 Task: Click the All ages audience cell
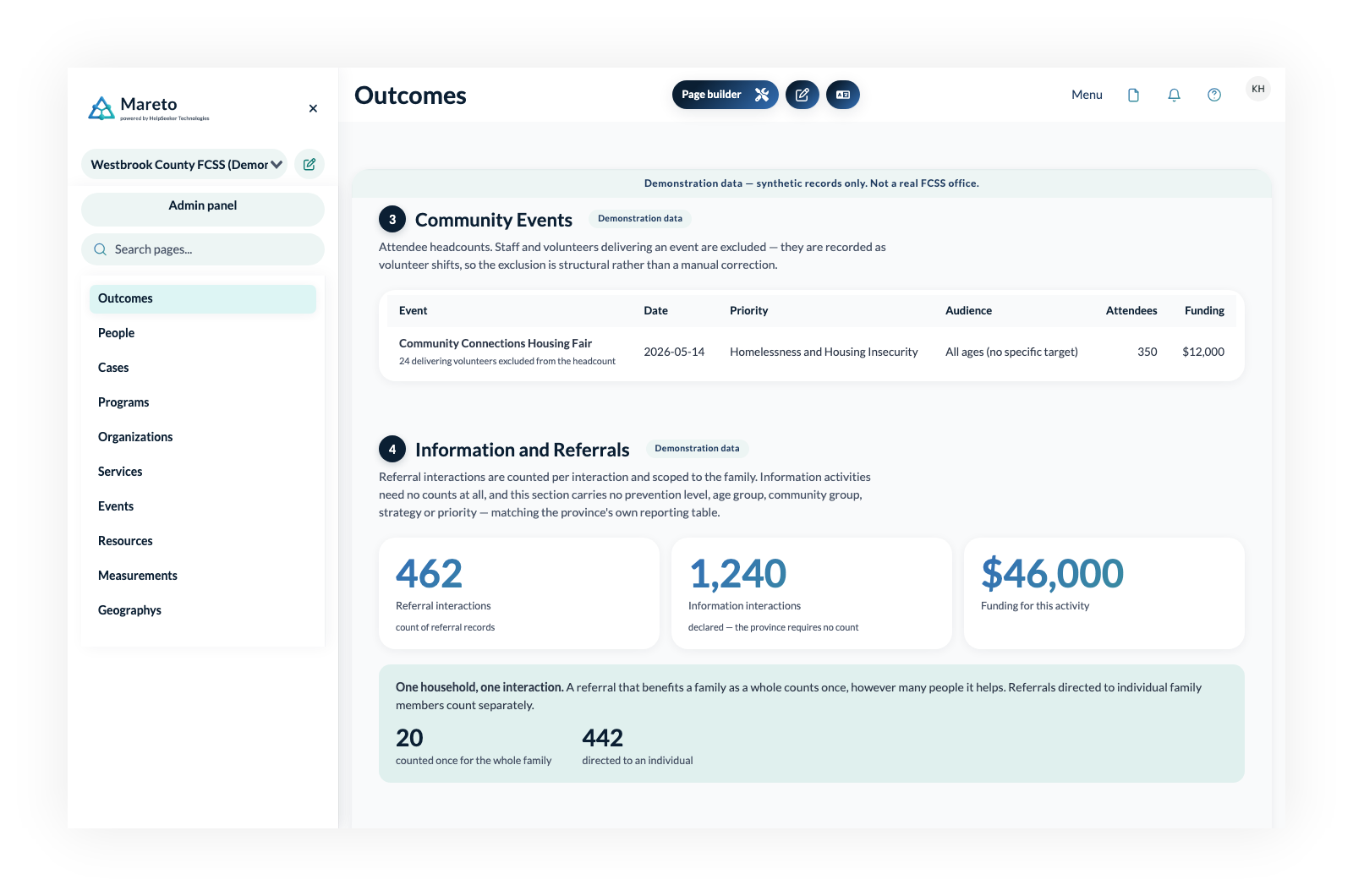click(1011, 352)
